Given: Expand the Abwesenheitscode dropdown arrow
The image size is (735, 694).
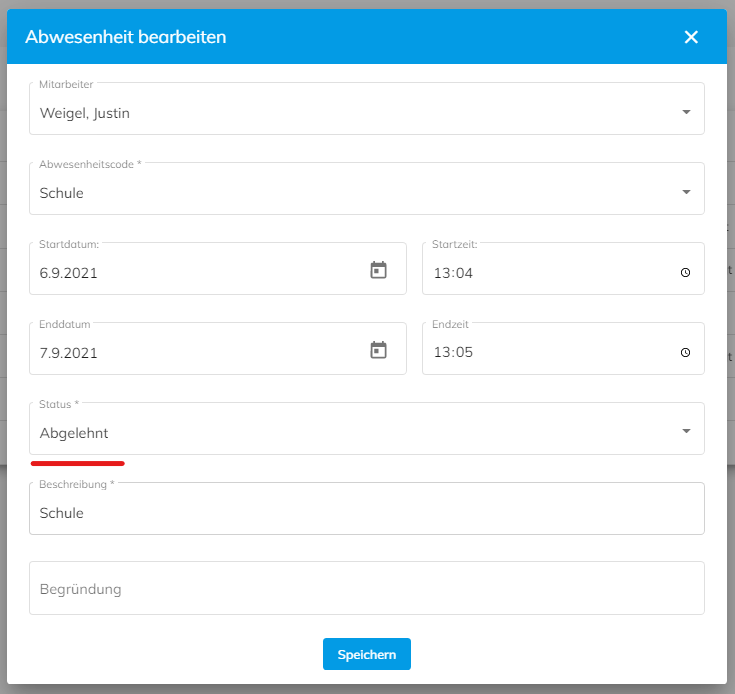Looking at the screenshot, I should 686,192.
